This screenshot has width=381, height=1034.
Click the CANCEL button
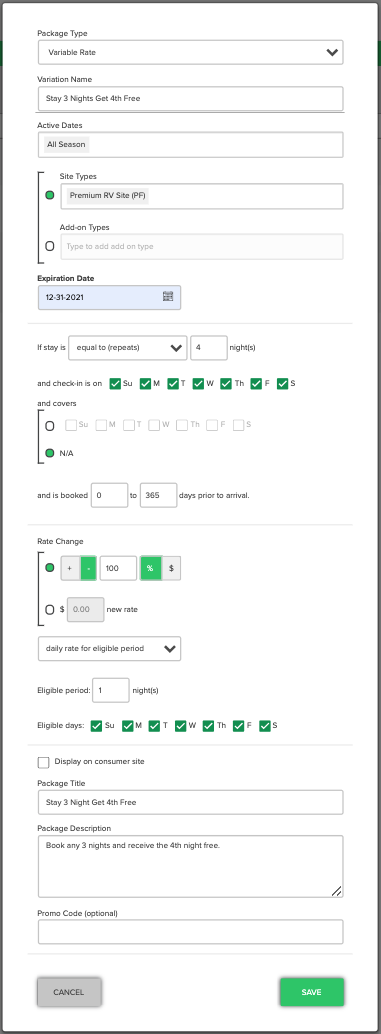tap(69, 992)
